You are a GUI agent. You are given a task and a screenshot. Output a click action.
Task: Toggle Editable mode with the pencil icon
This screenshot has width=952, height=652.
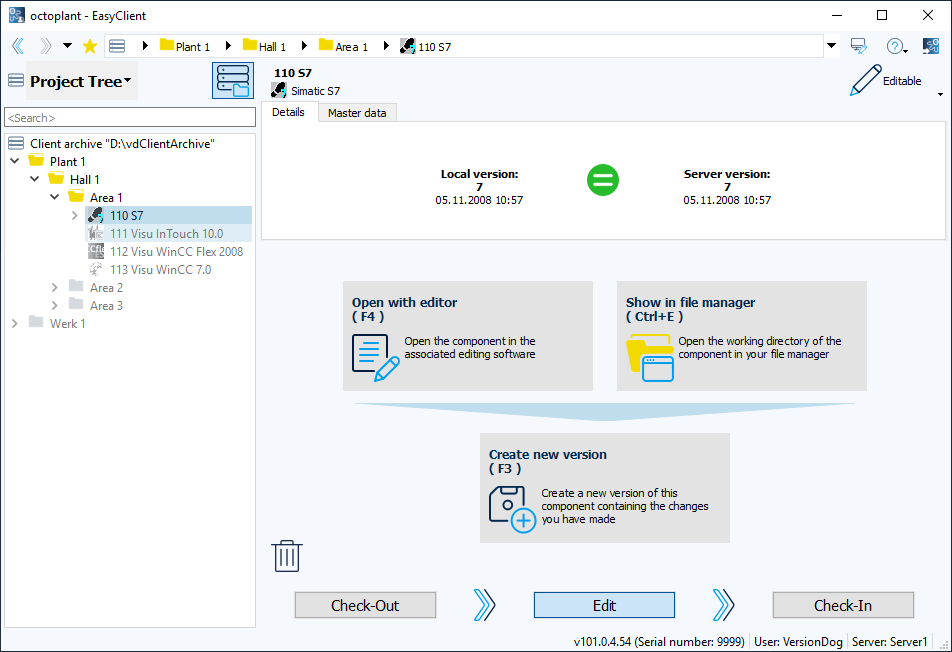click(x=866, y=81)
